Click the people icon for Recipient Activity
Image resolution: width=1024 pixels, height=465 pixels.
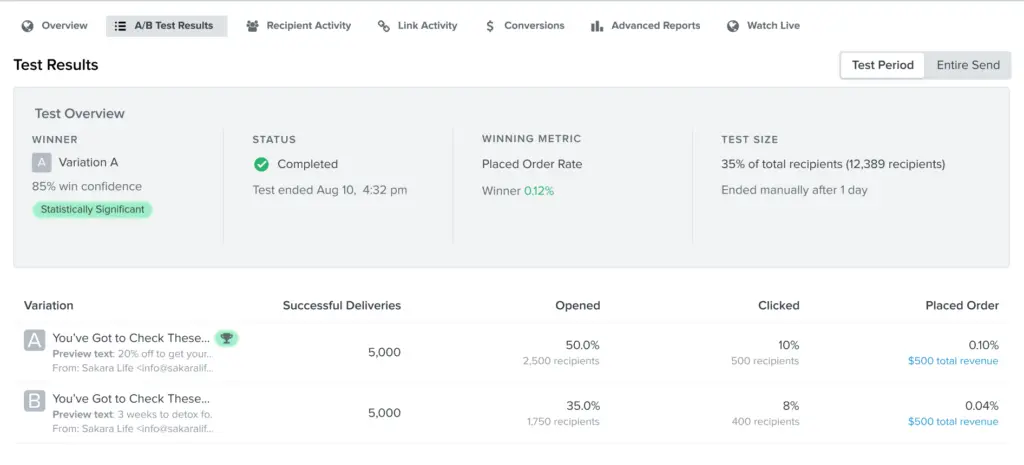tap(252, 26)
